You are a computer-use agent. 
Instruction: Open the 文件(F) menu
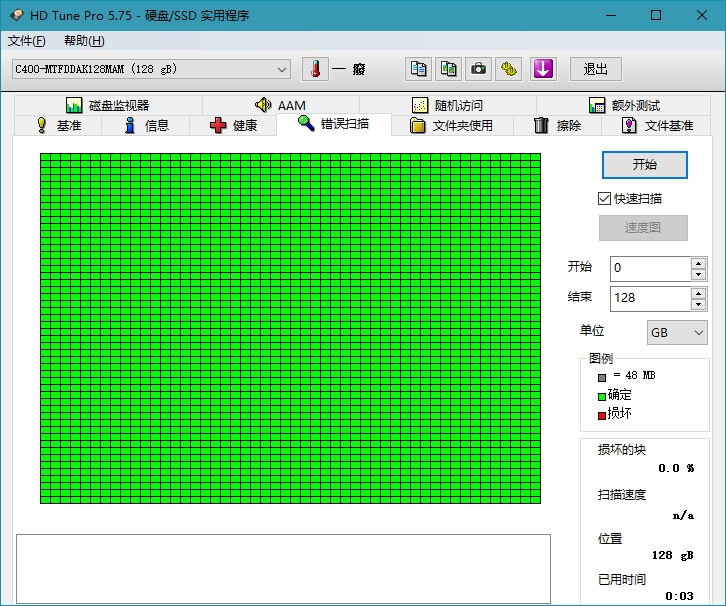pos(26,41)
